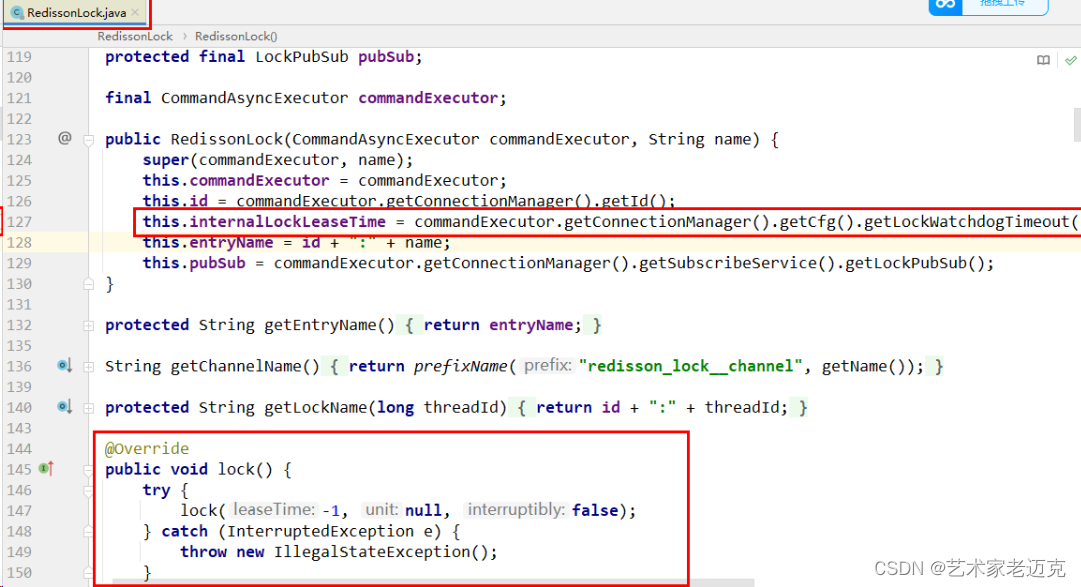Viewport: 1081px width, 587px height.
Task: Click the 'interruptibly:' parameter hint
Action: point(516,510)
